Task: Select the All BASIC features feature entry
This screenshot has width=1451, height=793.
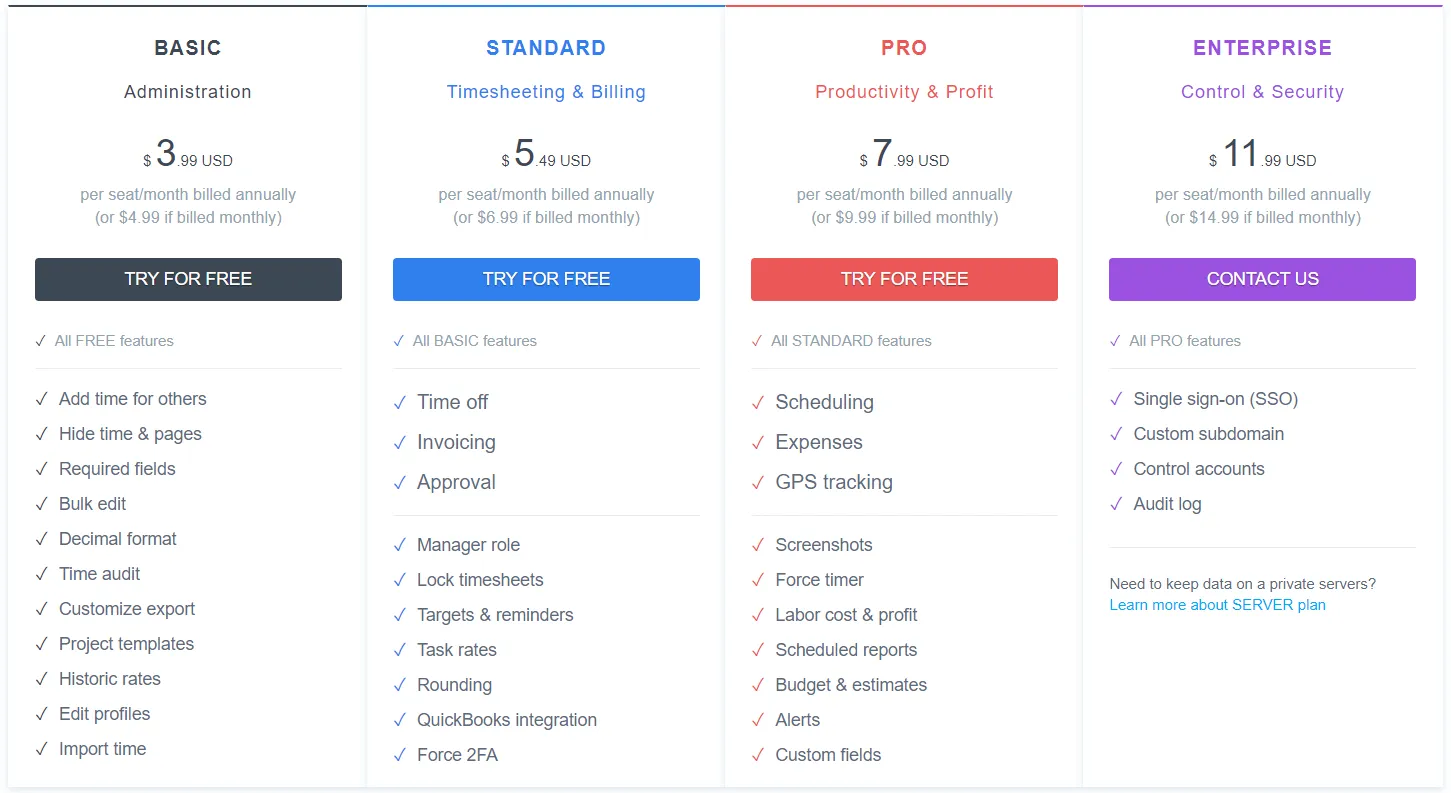Action: click(x=465, y=340)
